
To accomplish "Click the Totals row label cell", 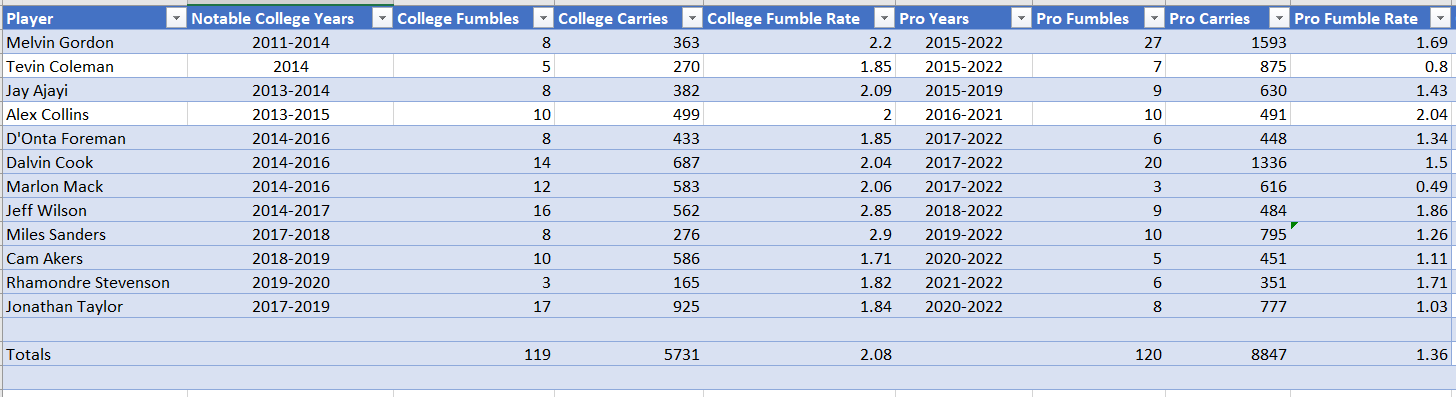I will click(94, 354).
